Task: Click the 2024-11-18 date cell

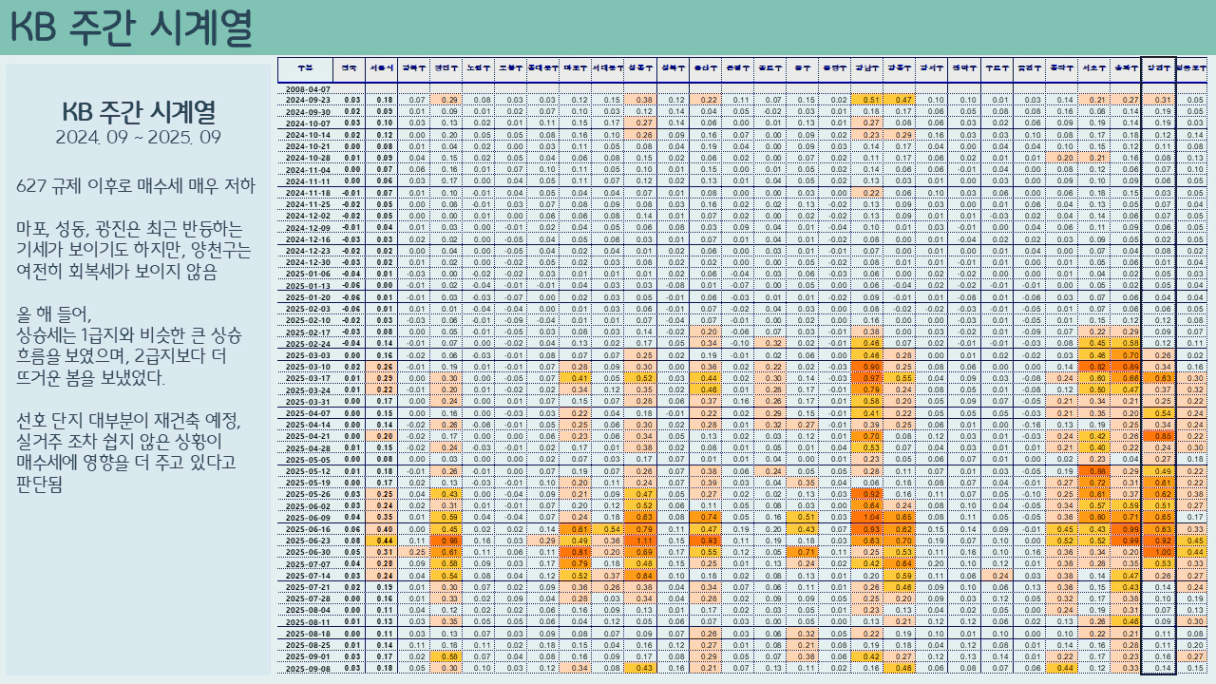Action: (x=308, y=192)
